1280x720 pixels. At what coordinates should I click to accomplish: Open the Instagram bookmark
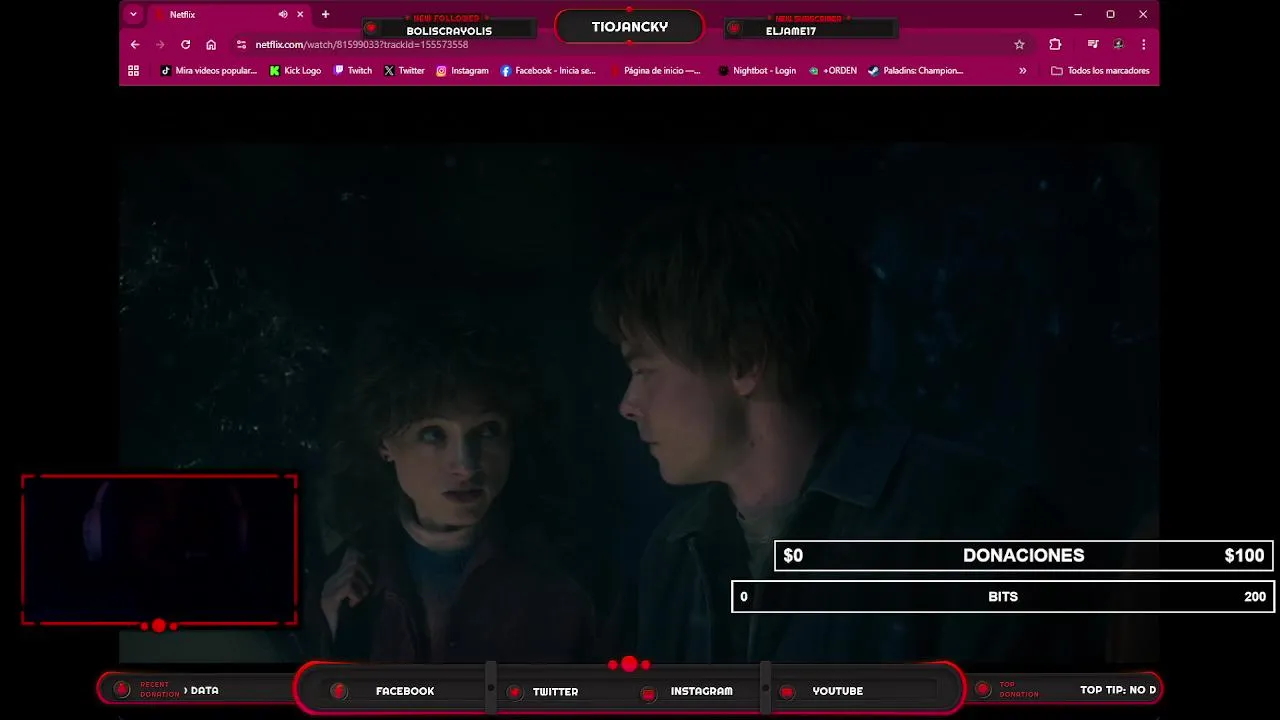(x=462, y=71)
